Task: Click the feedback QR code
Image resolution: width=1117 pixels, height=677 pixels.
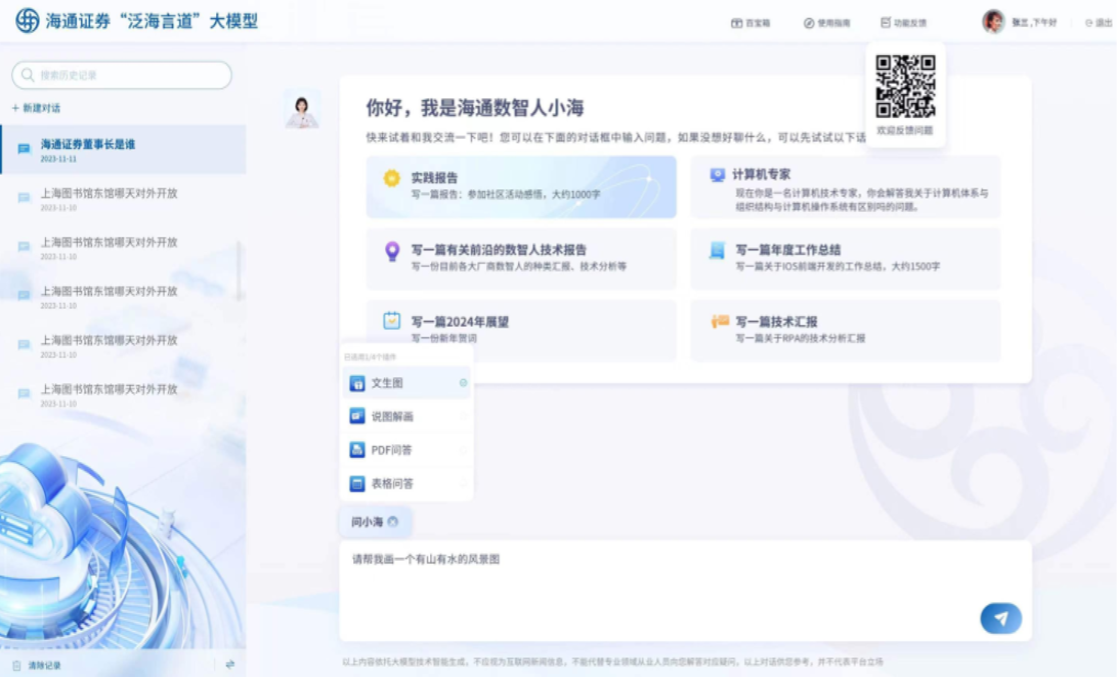Action: coord(905,86)
